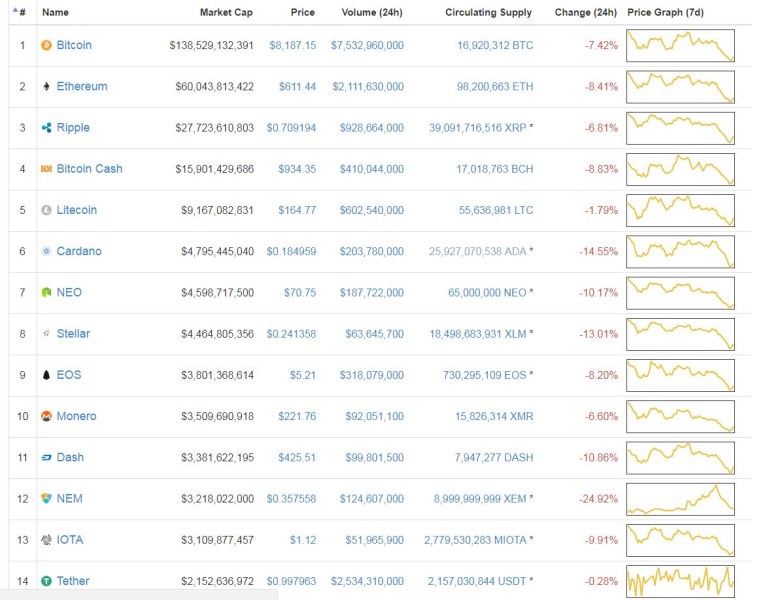Image resolution: width=769 pixels, height=600 pixels.
Task: Click the green Tether logo icon
Action: (x=46, y=581)
